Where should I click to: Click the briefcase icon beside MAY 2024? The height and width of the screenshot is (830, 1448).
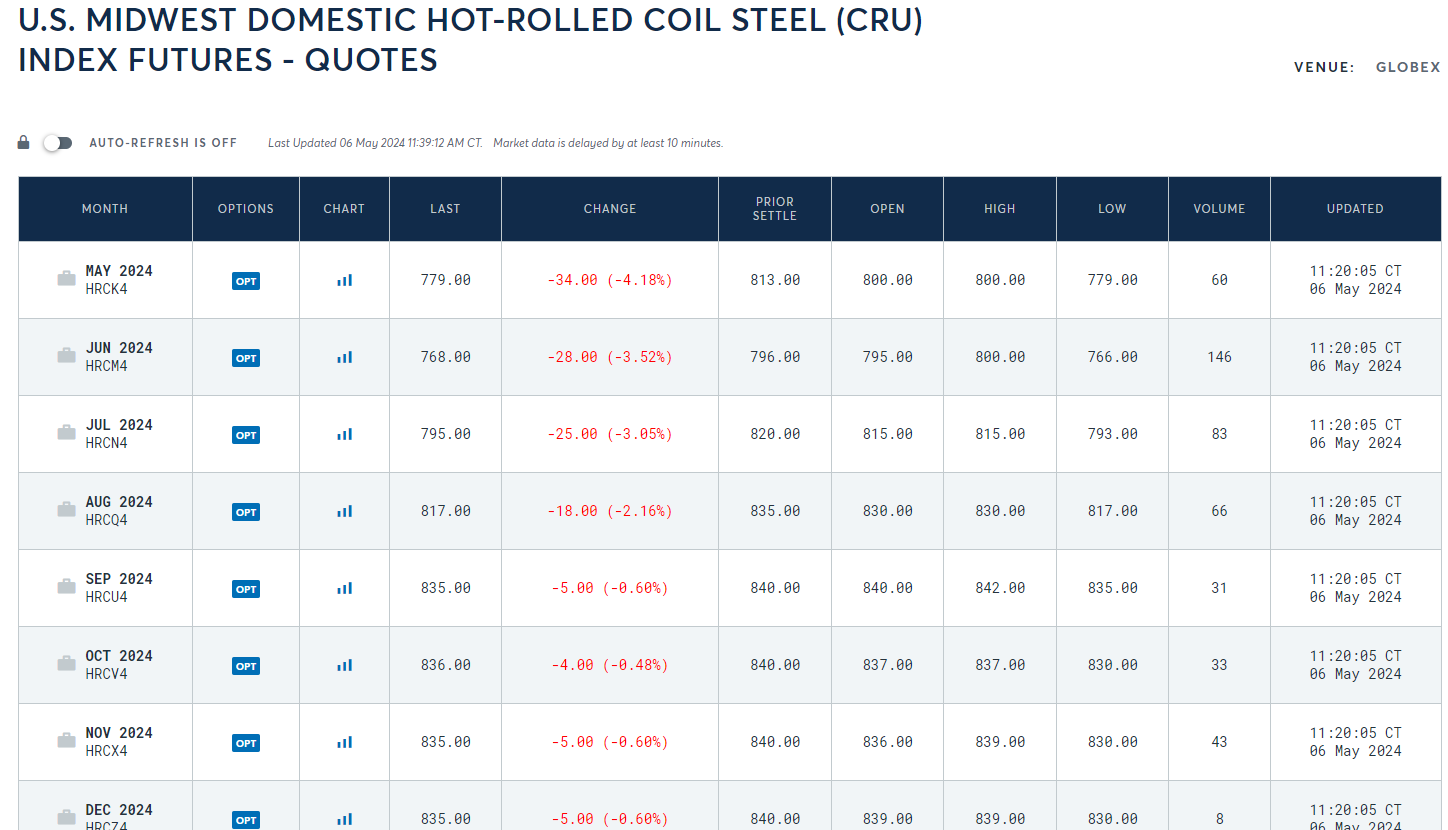tap(67, 279)
